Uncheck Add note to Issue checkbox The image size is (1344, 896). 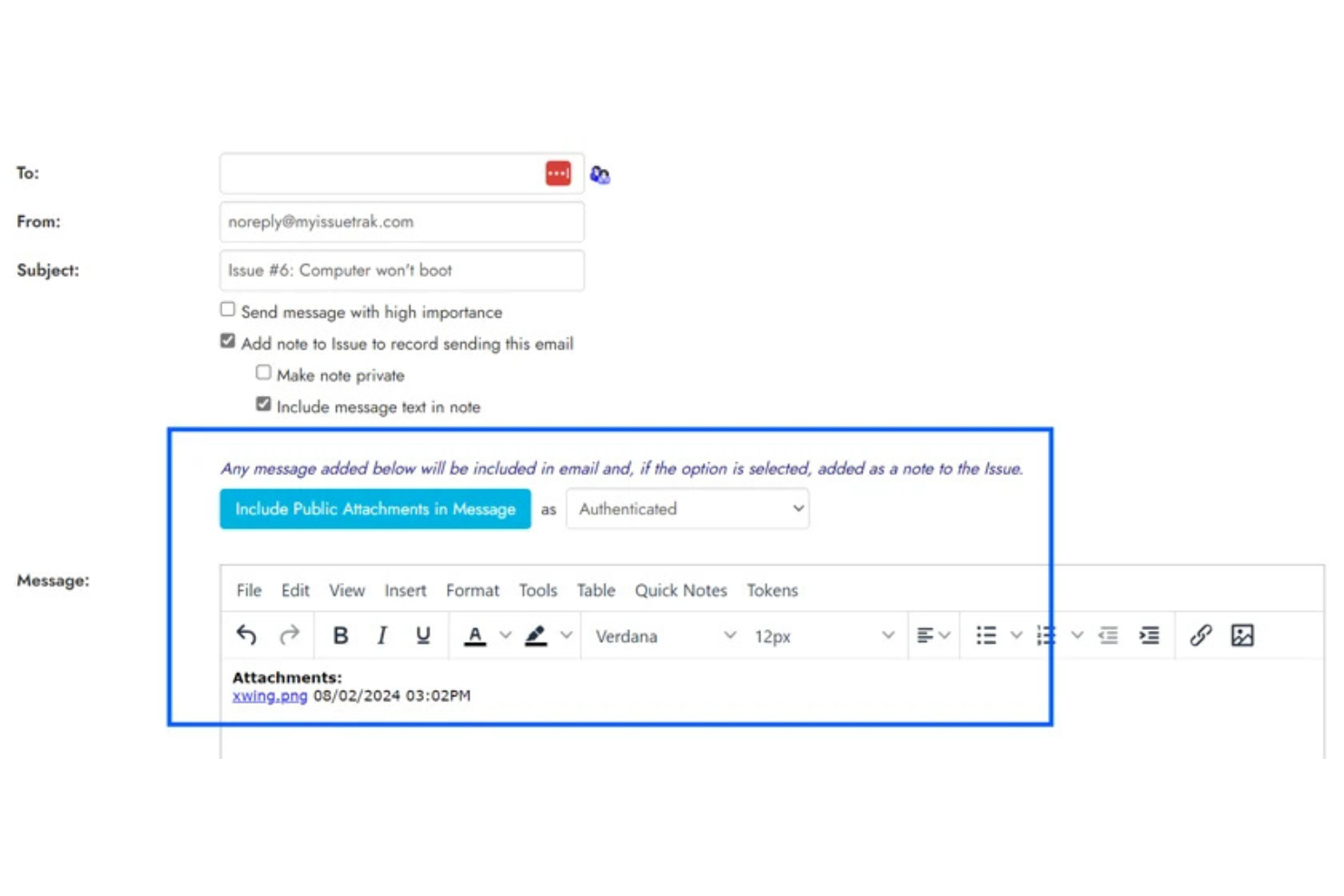pos(228,341)
